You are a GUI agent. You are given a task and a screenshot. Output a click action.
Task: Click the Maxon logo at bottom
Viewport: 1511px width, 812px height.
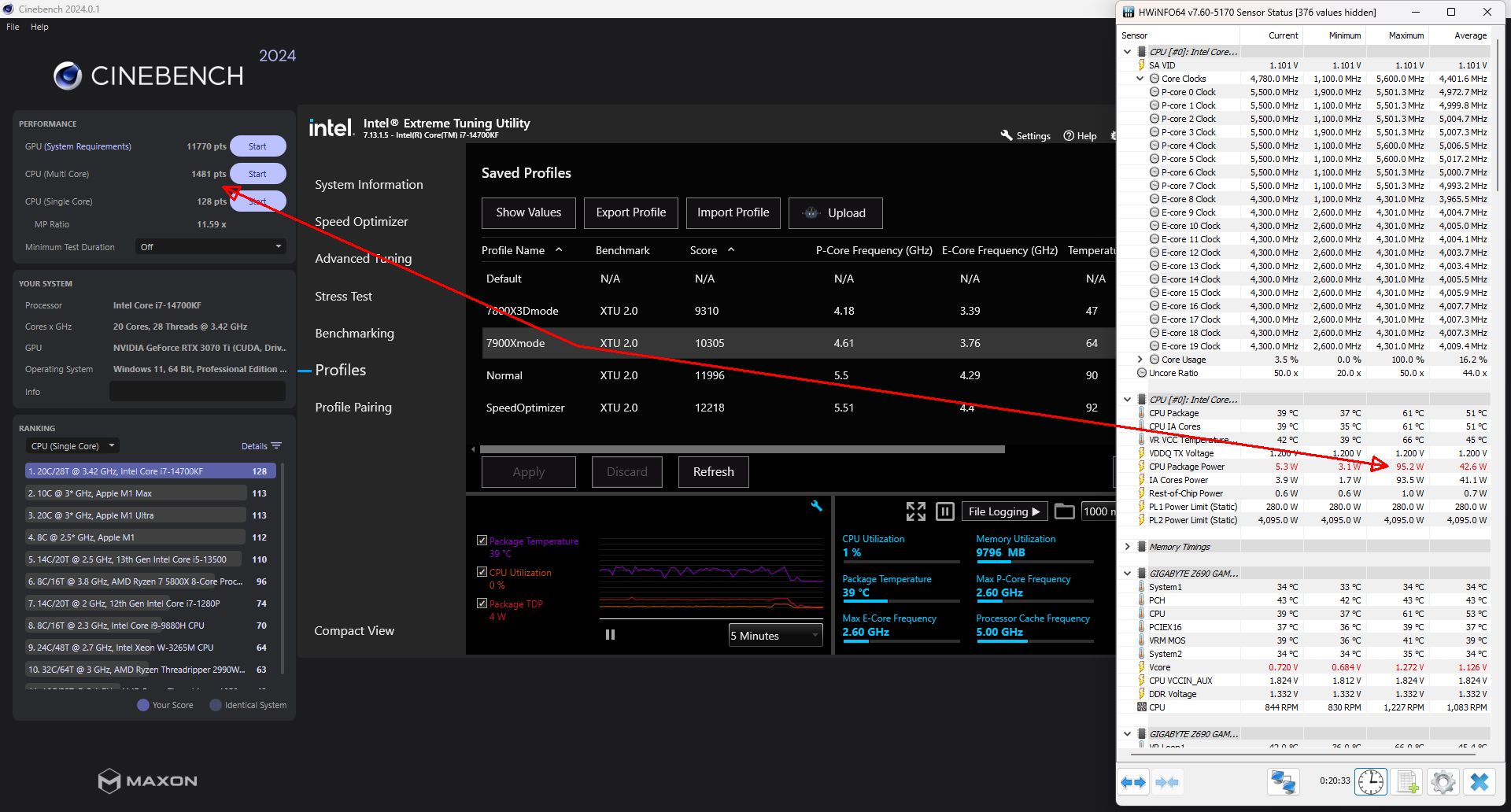point(147,781)
